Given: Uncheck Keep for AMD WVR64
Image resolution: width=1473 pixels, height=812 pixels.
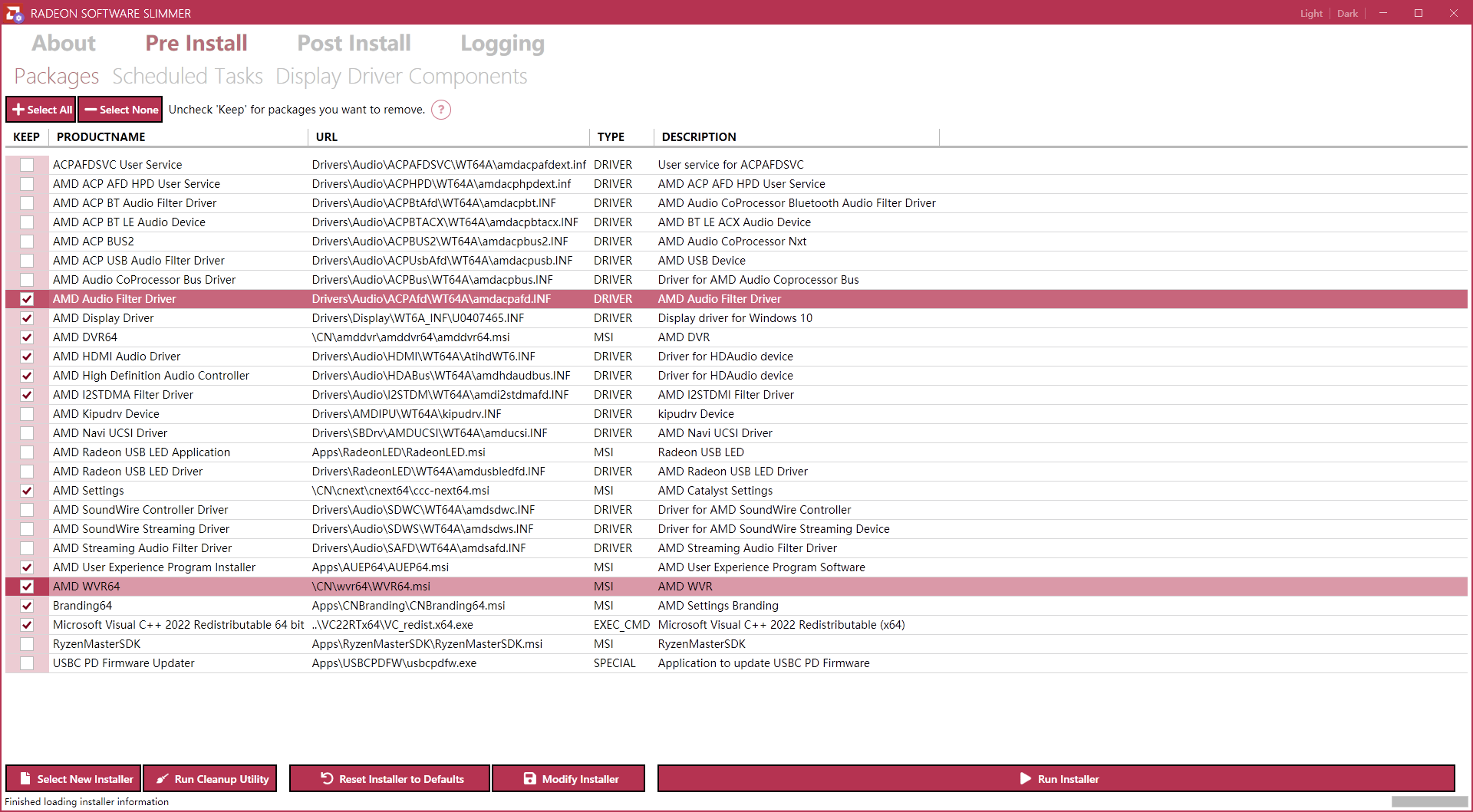Looking at the screenshot, I should click(27, 587).
